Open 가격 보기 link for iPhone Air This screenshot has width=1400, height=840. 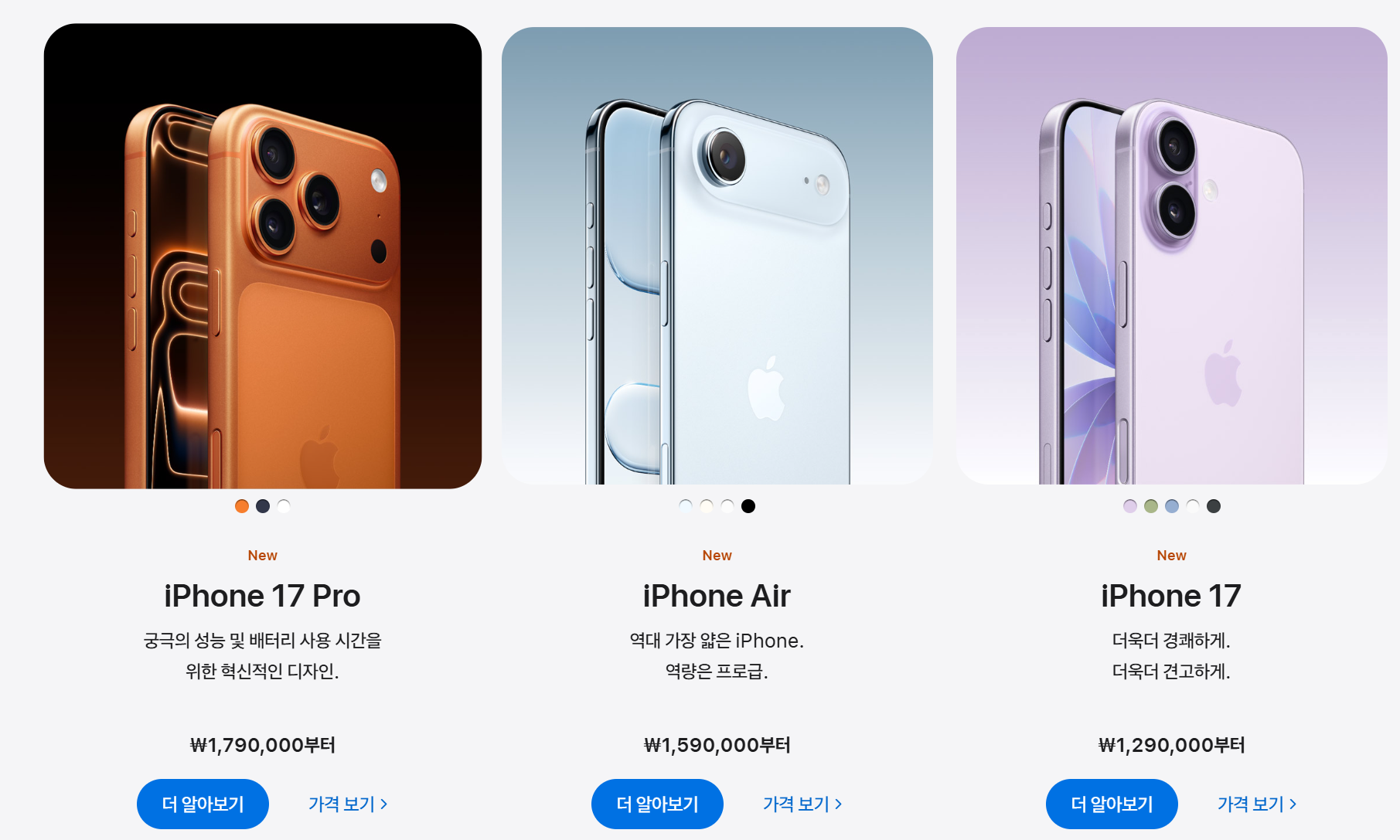tap(802, 804)
